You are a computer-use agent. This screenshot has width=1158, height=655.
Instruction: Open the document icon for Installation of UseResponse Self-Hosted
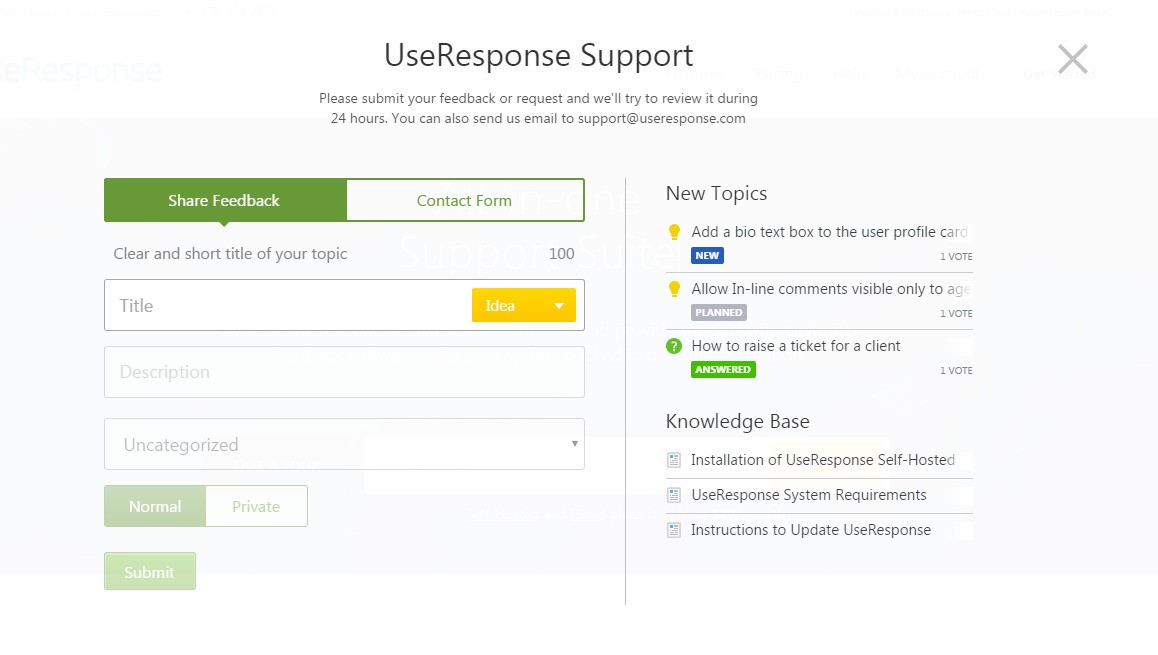click(x=674, y=460)
